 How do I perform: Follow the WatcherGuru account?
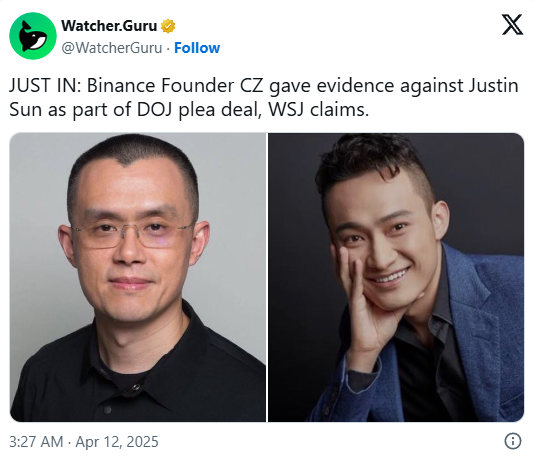pyautogui.click(x=197, y=48)
